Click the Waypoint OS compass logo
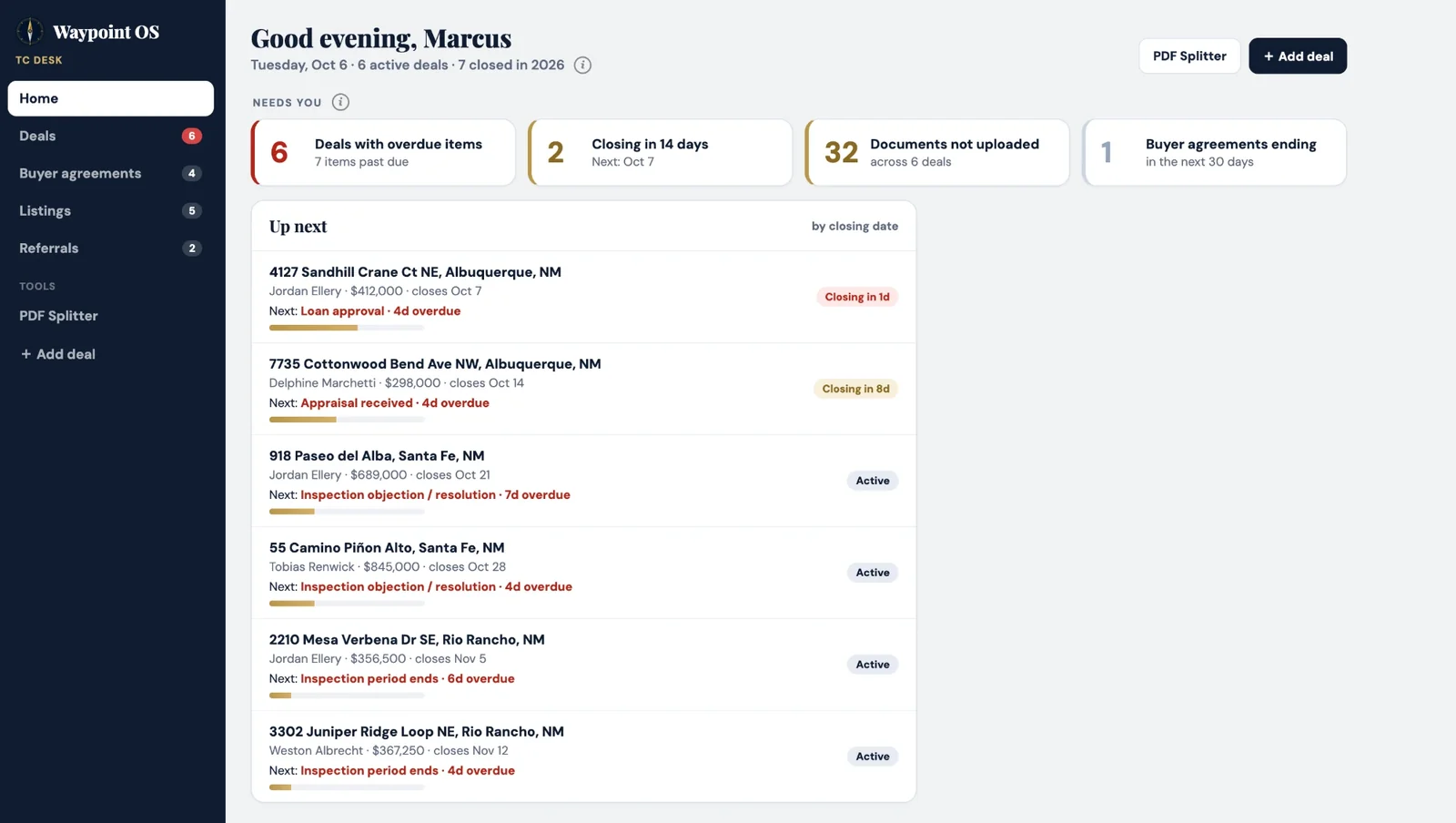Screen dimensions: 1456x823 point(30,31)
